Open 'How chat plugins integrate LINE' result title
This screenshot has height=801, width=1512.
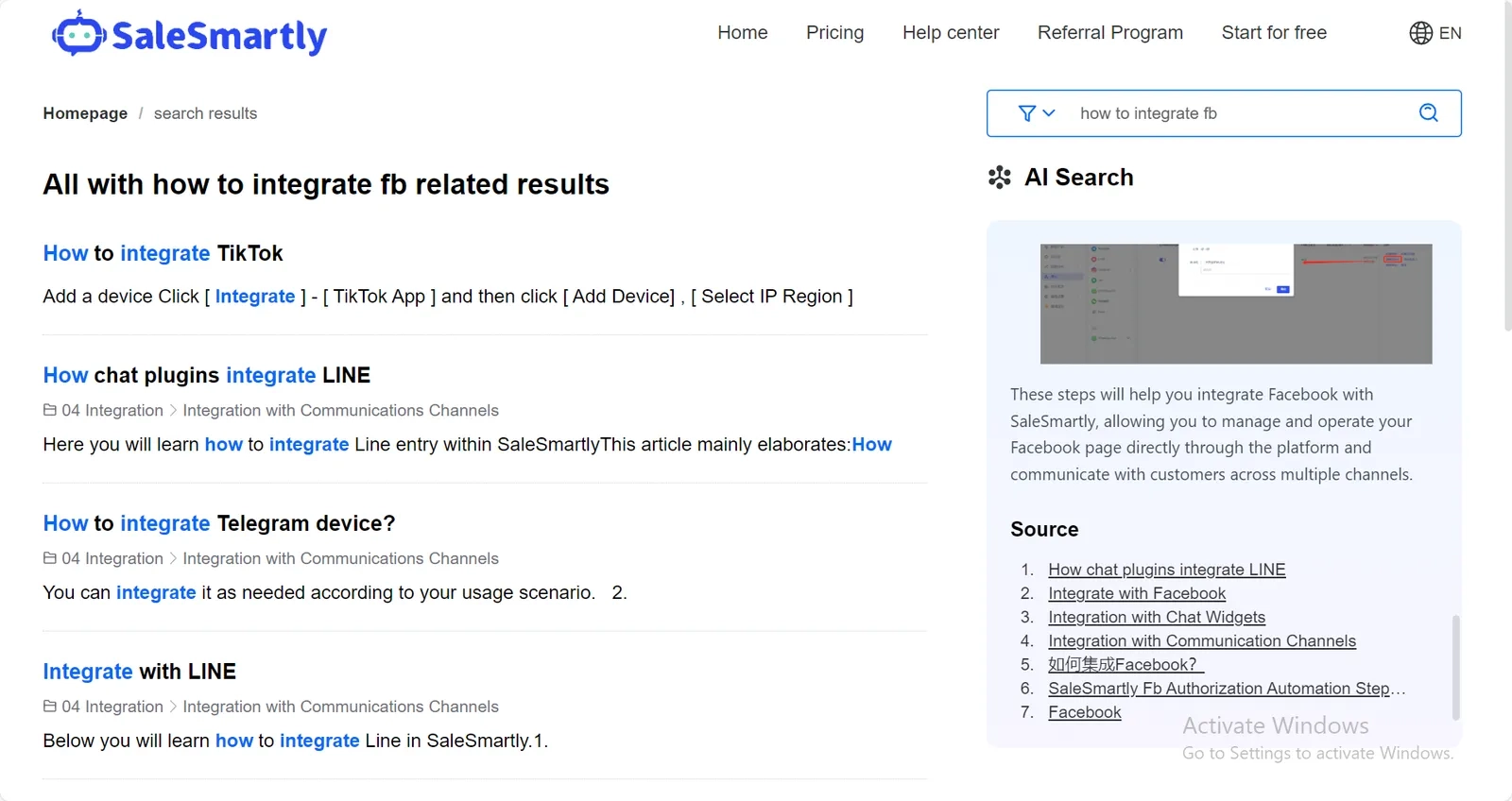pos(207,375)
